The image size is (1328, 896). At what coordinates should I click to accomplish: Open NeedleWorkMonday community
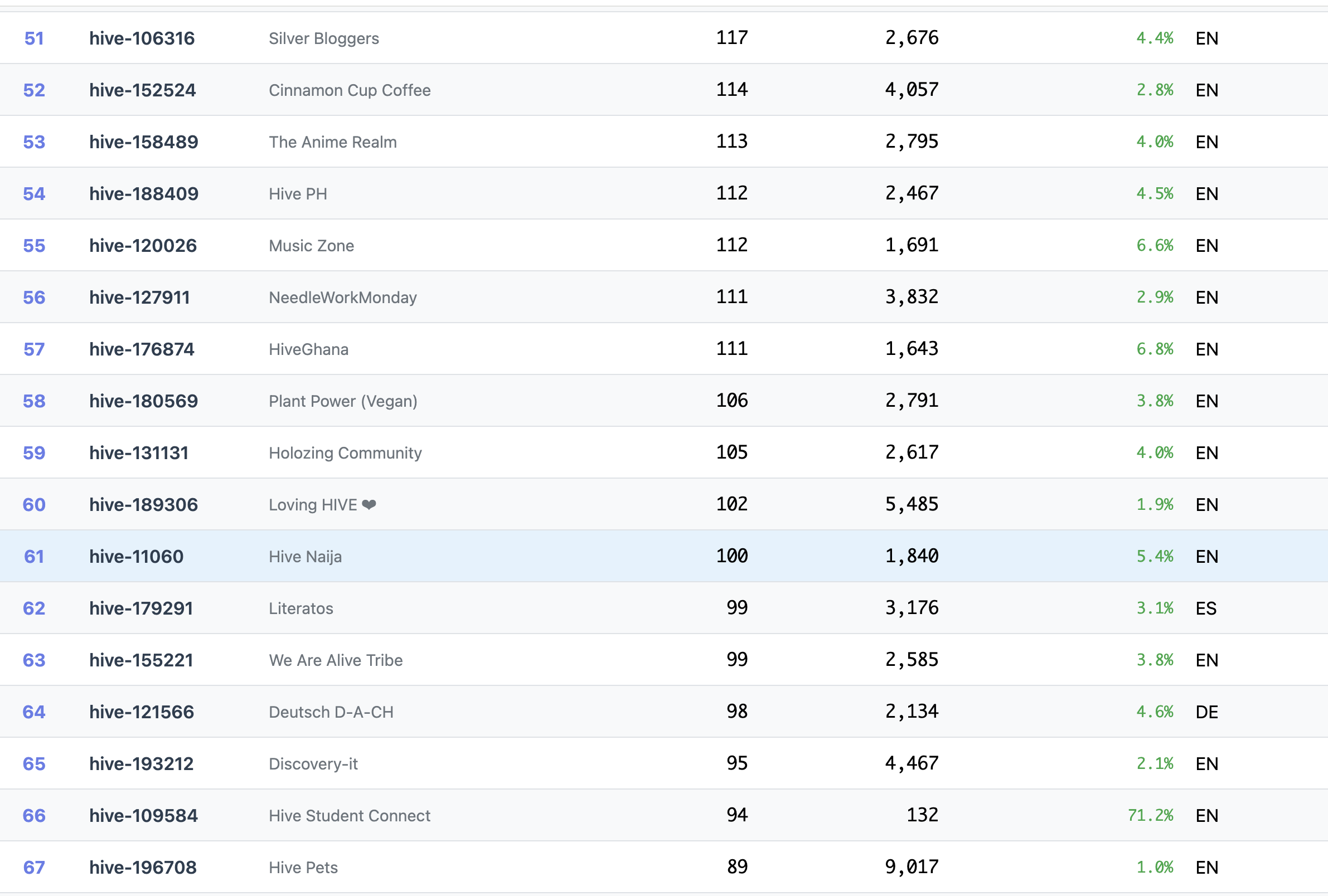342,298
